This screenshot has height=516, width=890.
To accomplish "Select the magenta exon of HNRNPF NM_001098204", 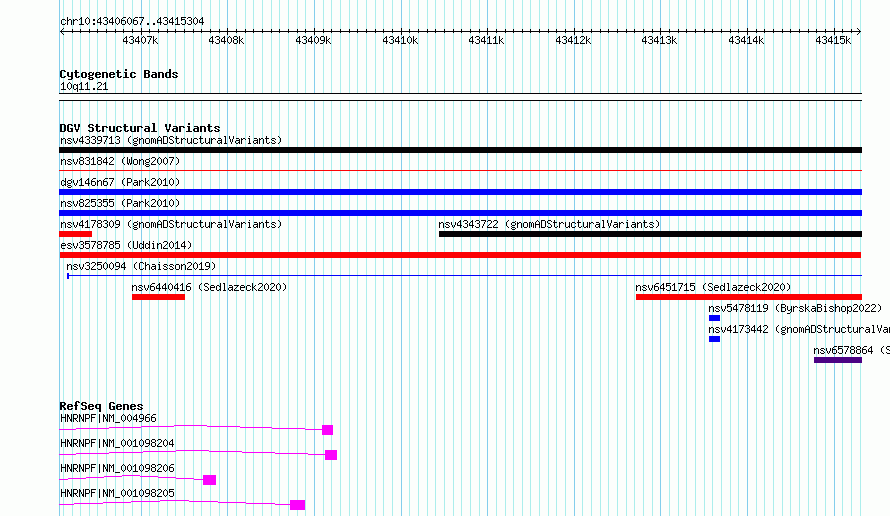I will (x=331, y=455).
